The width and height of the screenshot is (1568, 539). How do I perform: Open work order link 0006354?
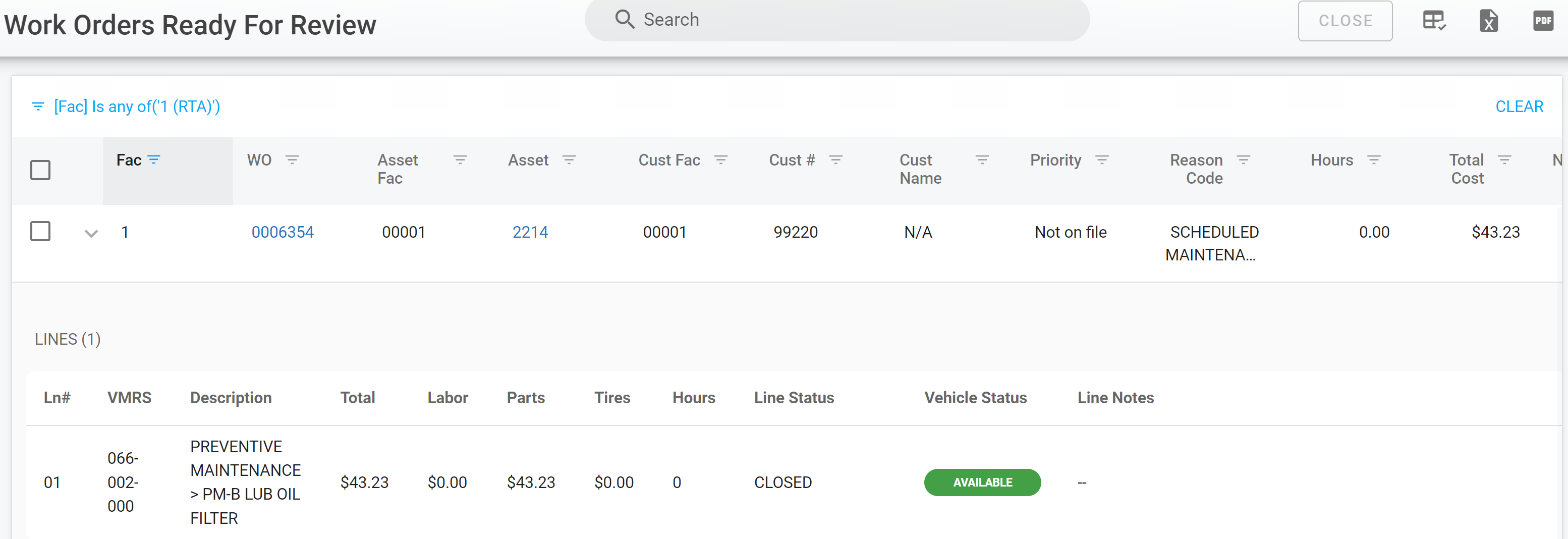tap(283, 232)
